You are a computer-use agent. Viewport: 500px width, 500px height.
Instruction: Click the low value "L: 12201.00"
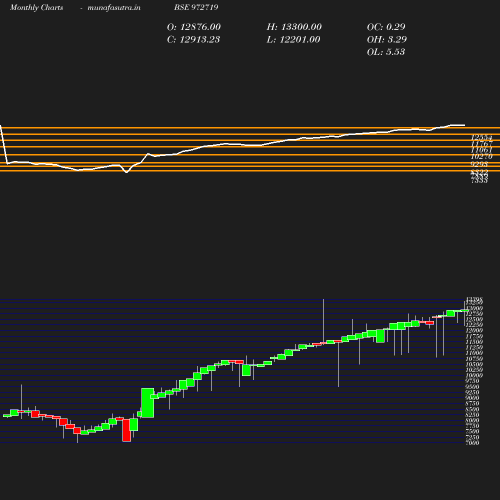(293, 40)
